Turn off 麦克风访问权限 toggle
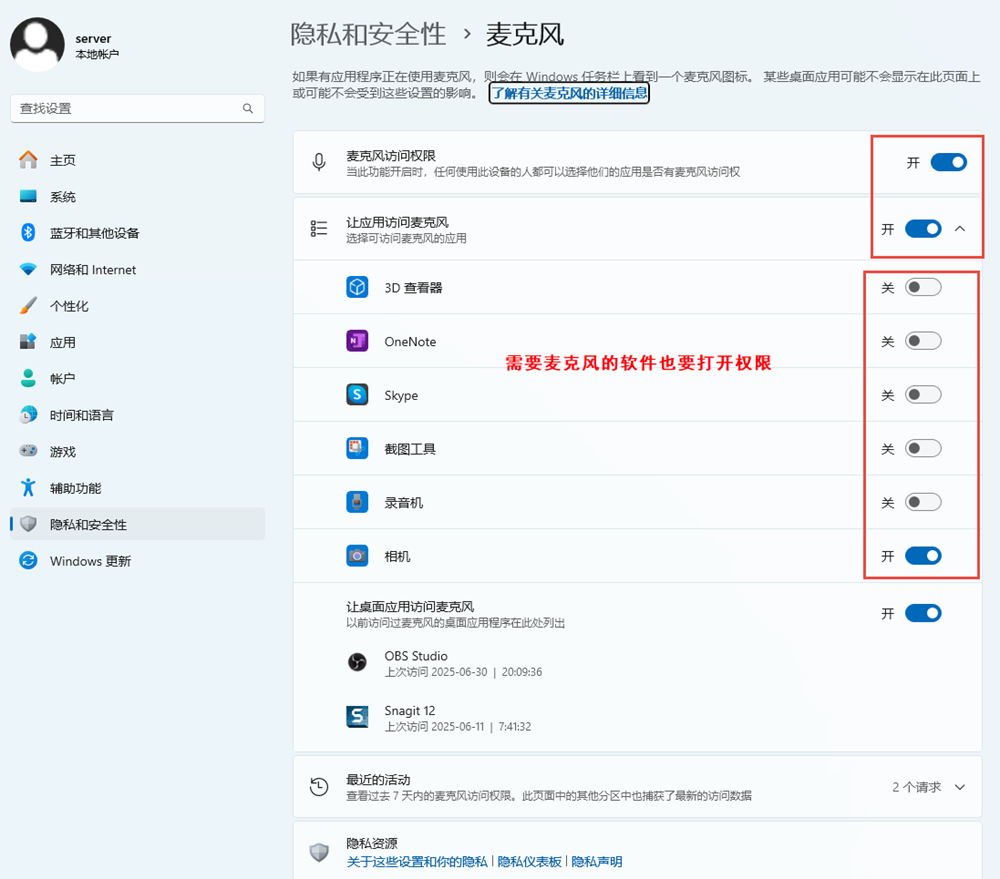Screen dimensions: 1000x879 coord(948,162)
